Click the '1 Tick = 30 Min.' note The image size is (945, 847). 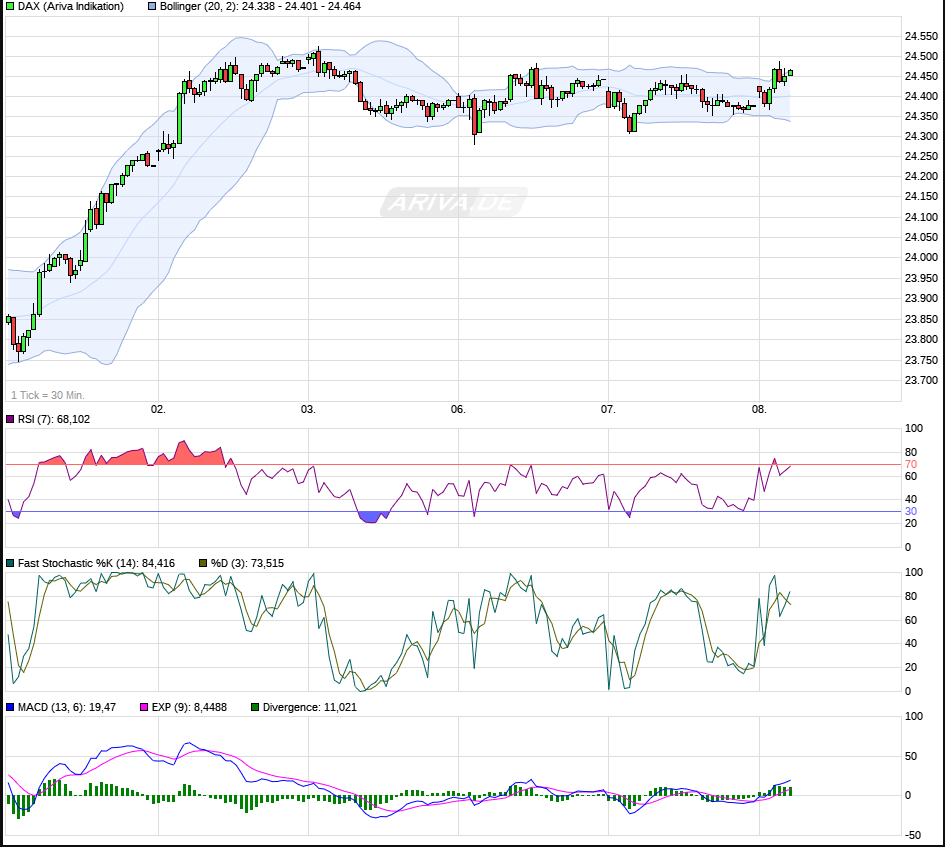coord(47,395)
